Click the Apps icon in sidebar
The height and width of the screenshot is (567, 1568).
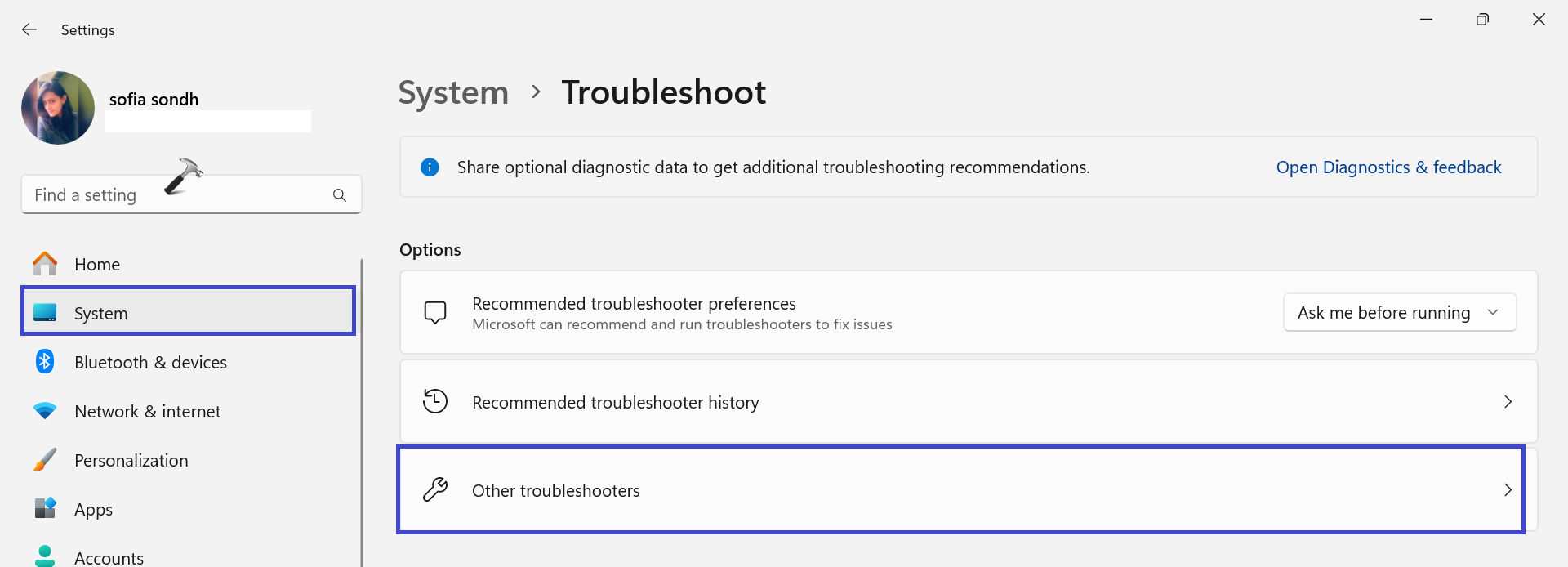point(45,508)
